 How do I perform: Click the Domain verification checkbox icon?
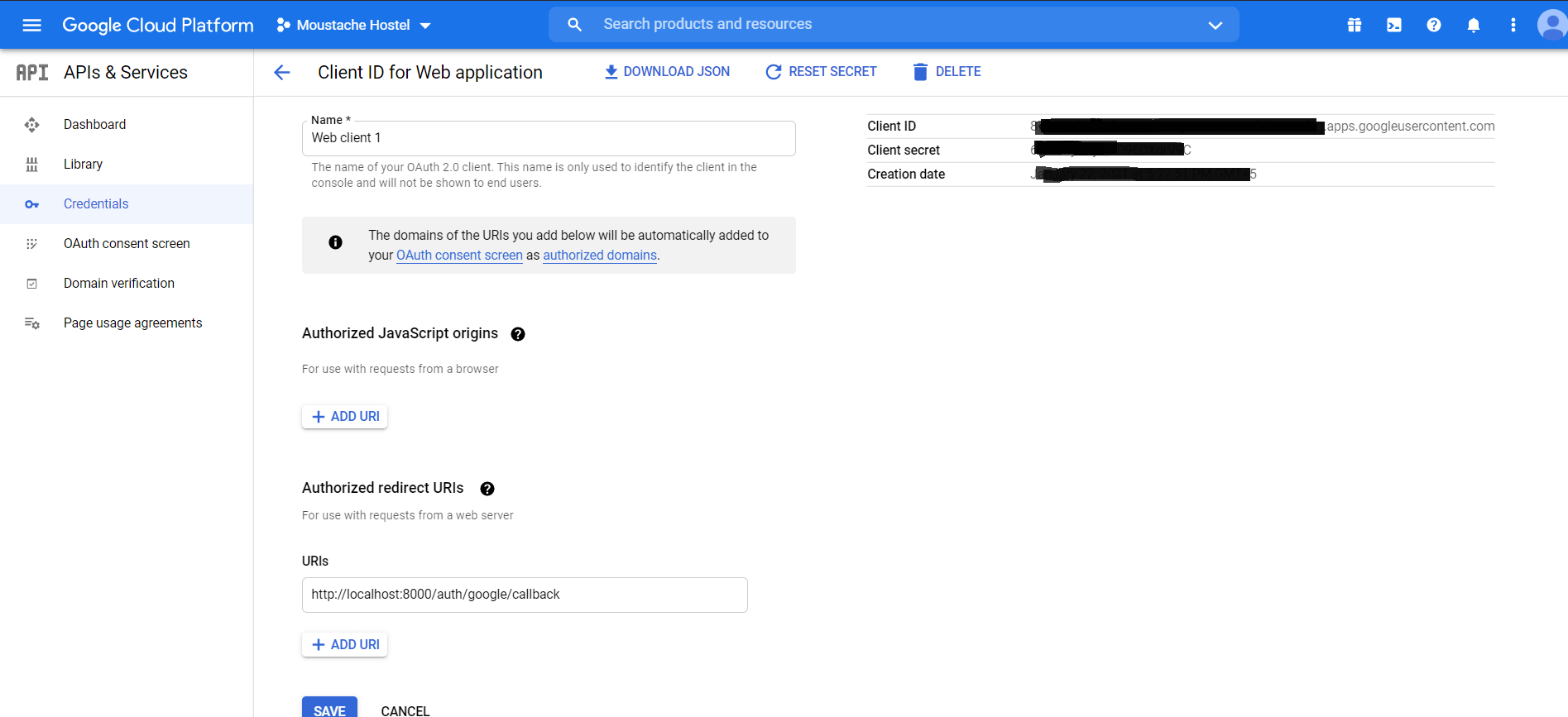click(32, 284)
